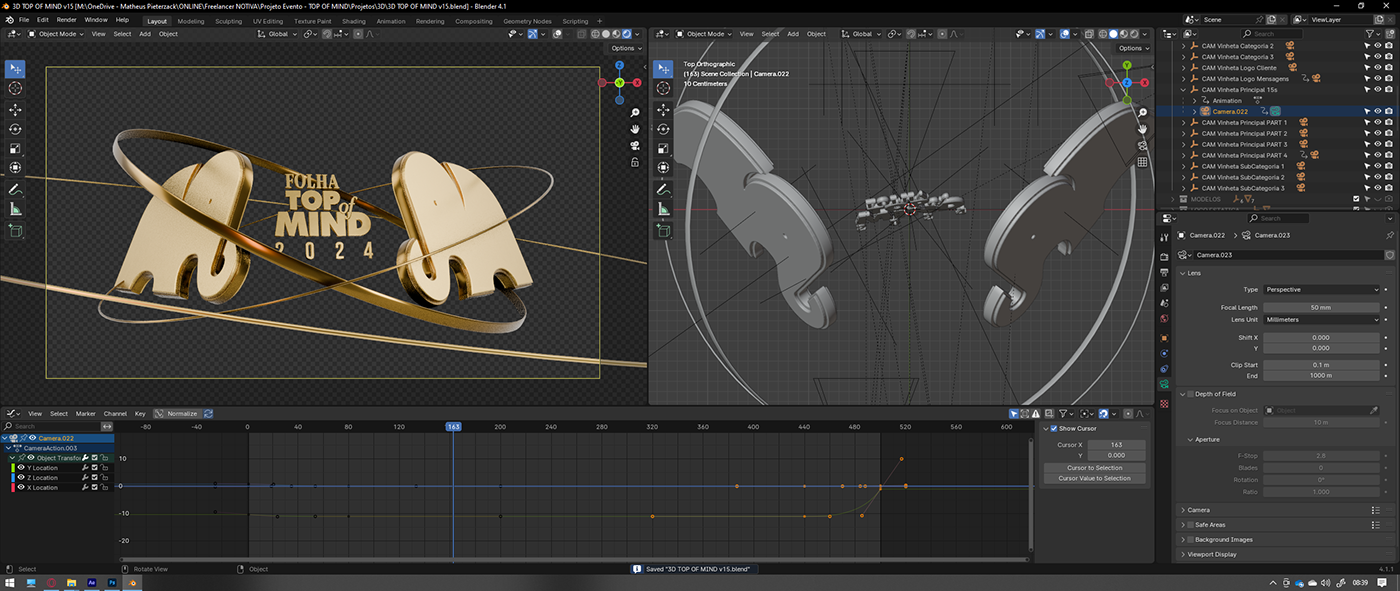The height and width of the screenshot is (591, 1400).
Task: Click the Clip Start 0.1 m field
Action: tap(1322, 365)
